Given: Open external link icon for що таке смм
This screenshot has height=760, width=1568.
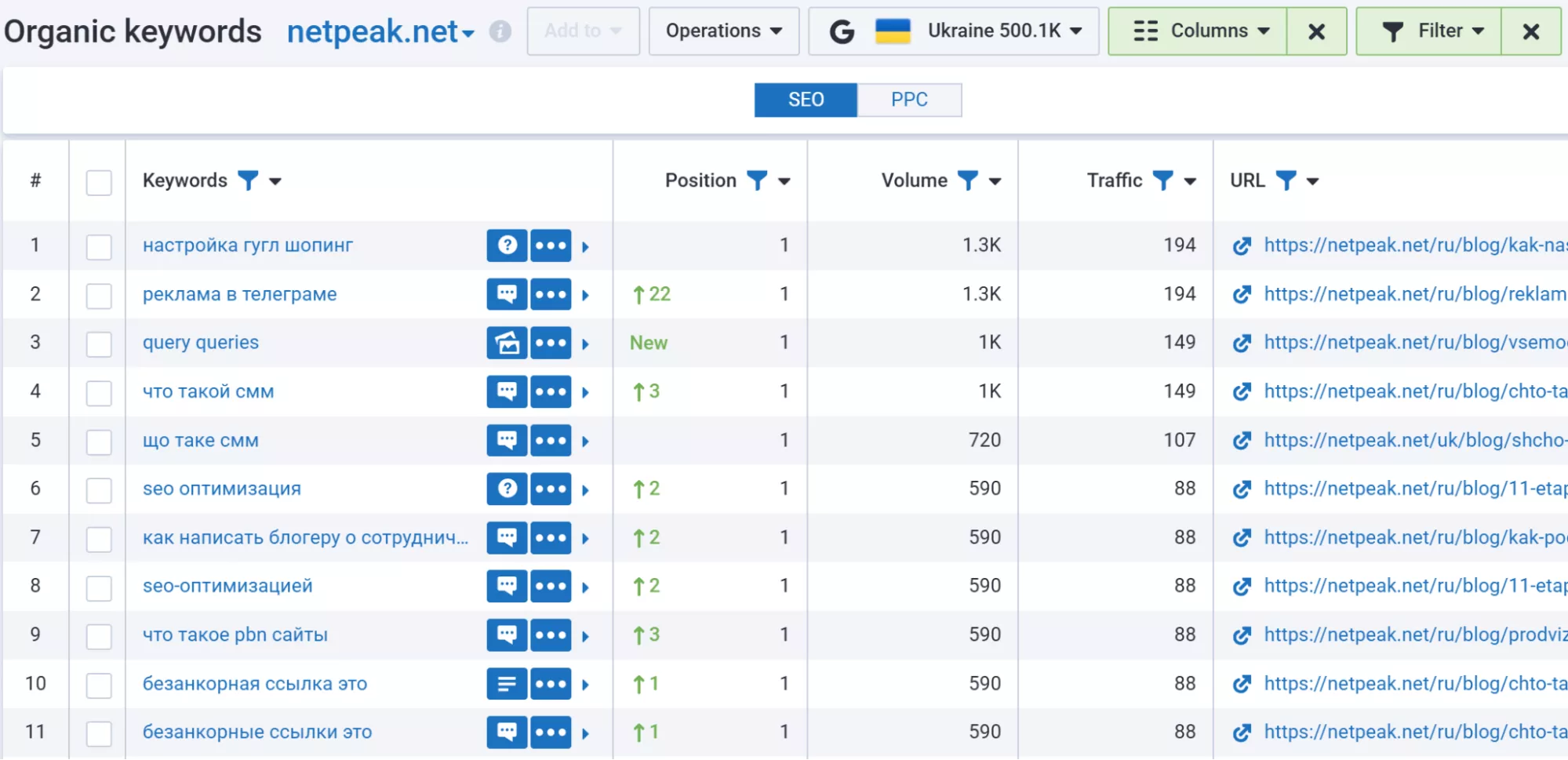Looking at the screenshot, I should (x=1242, y=441).
